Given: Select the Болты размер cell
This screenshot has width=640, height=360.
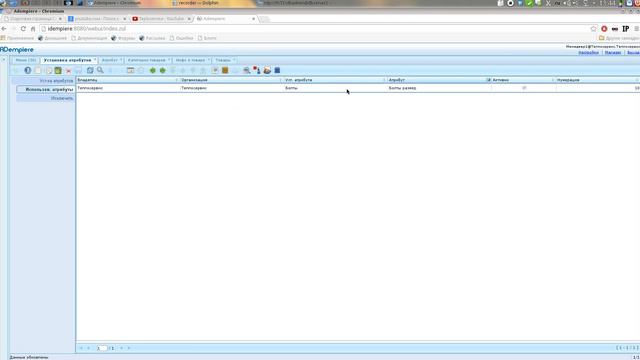Looking at the screenshot, I should coord(439,88).
